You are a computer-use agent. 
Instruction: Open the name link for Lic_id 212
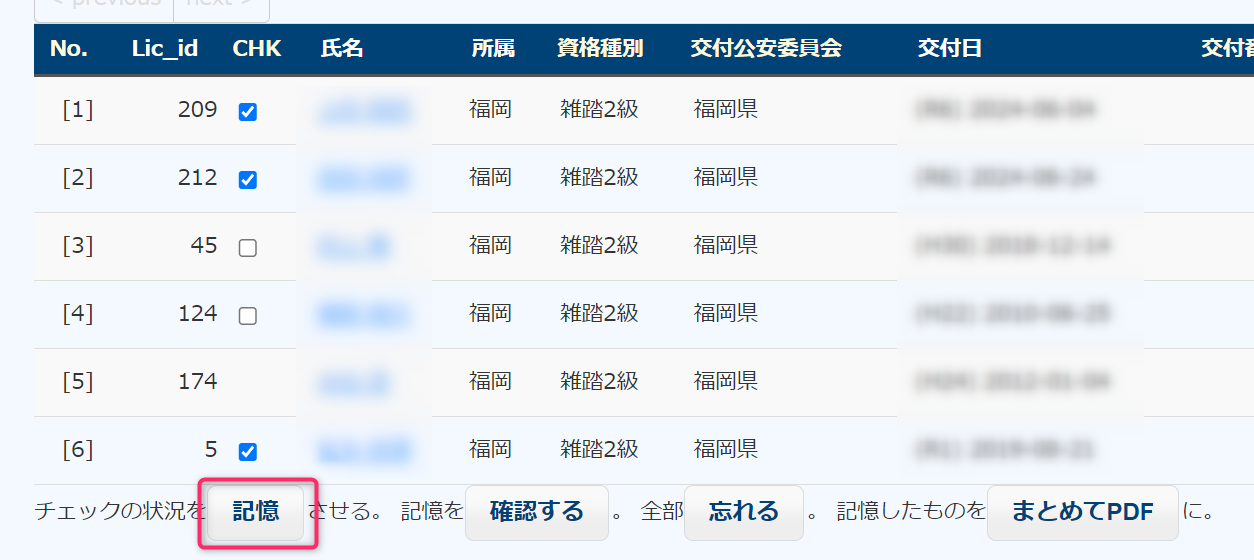(x=364, y=179)
